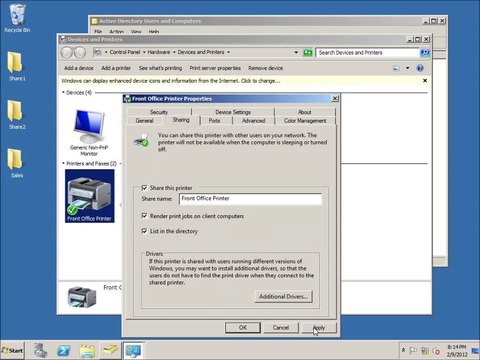This screenshot has width=480, height=360.
Task: Click the Back navigation arrow button
Action: (67, 52)
